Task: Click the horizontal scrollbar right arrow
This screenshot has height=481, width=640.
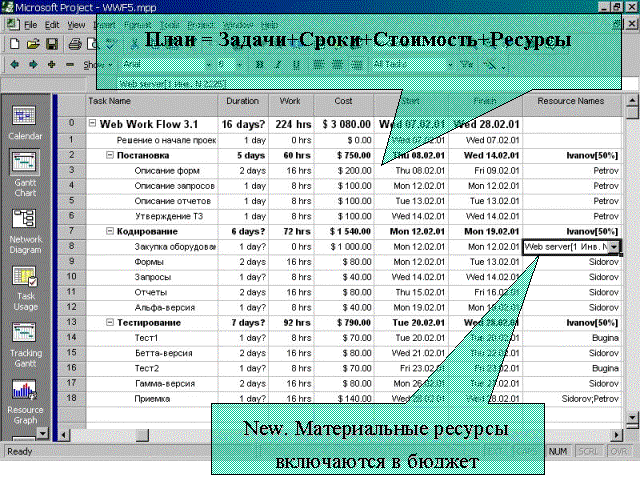Action: point(617,435)
